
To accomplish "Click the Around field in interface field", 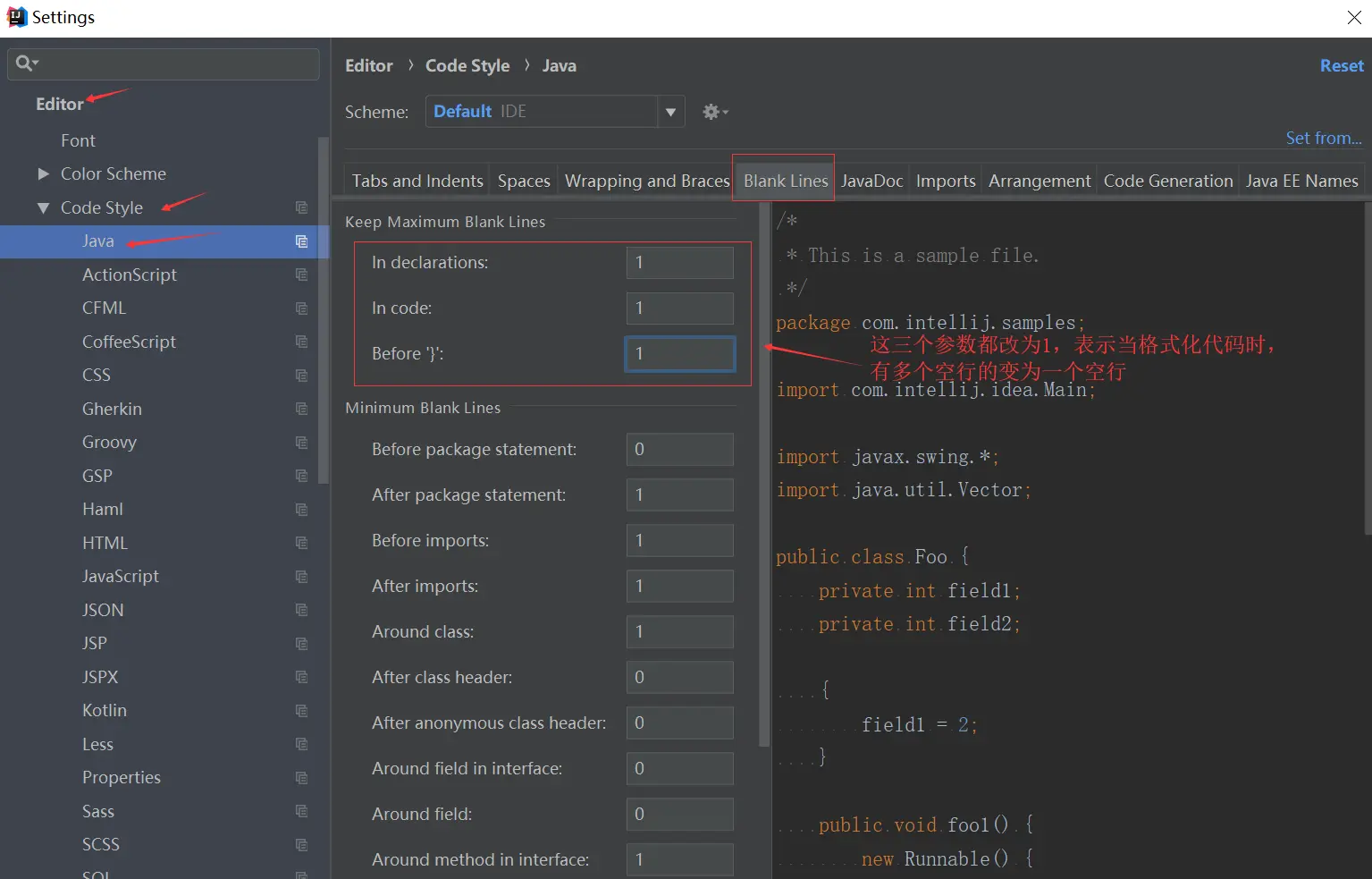I will 680,769.
